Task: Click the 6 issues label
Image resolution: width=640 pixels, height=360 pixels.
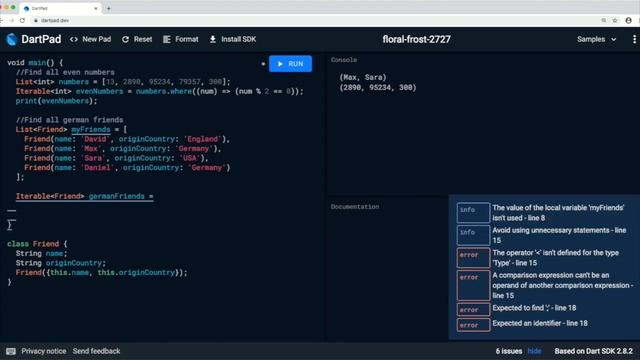Action: coord(509,351)
